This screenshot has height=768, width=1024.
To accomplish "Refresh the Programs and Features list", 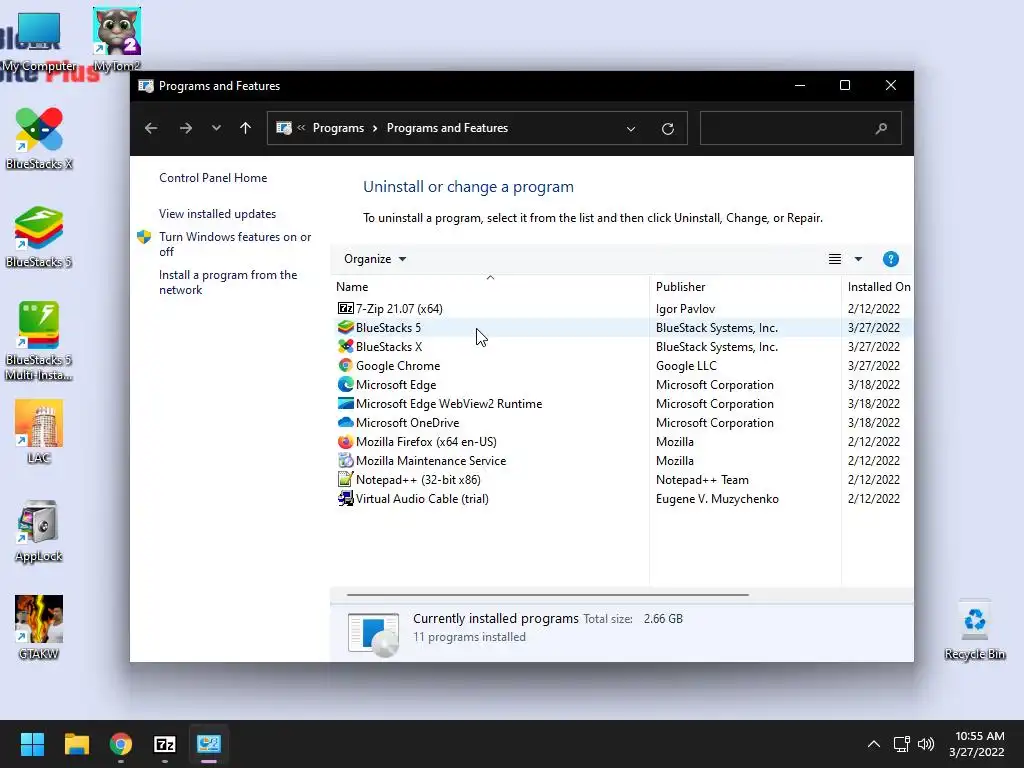I will (667, 129).
